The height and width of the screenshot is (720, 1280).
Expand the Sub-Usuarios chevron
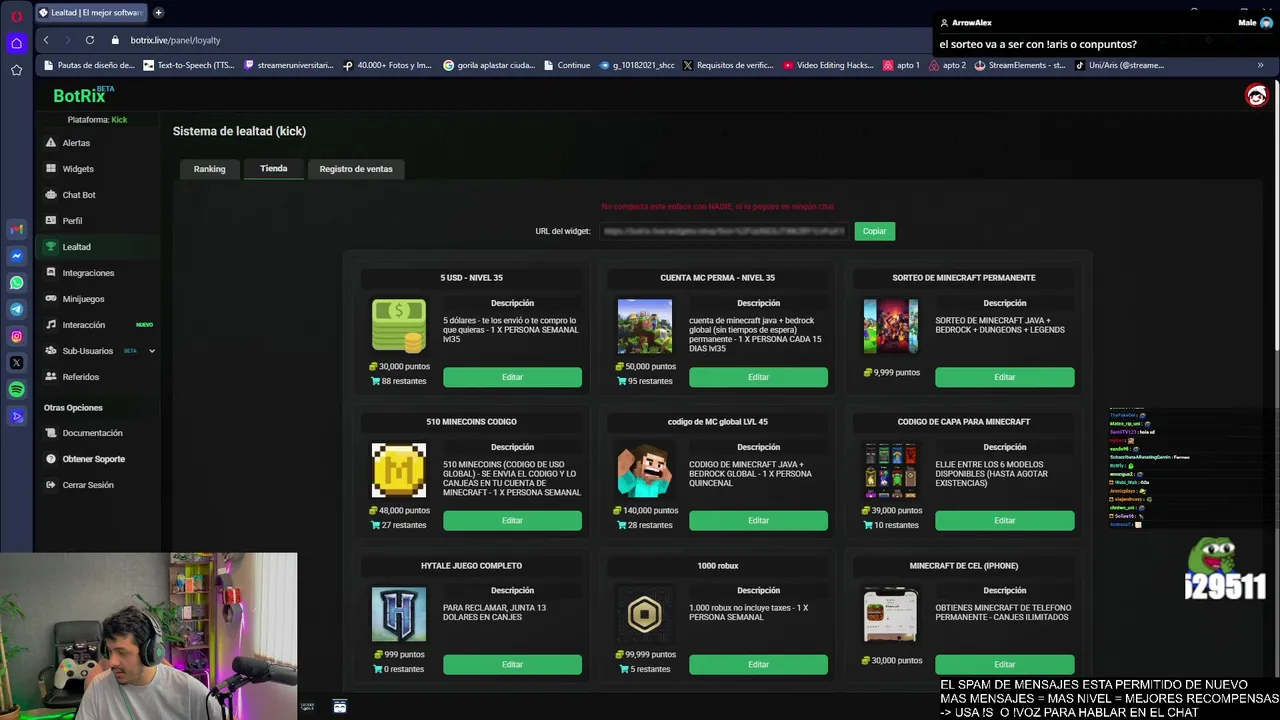click(x=152, y=351)
